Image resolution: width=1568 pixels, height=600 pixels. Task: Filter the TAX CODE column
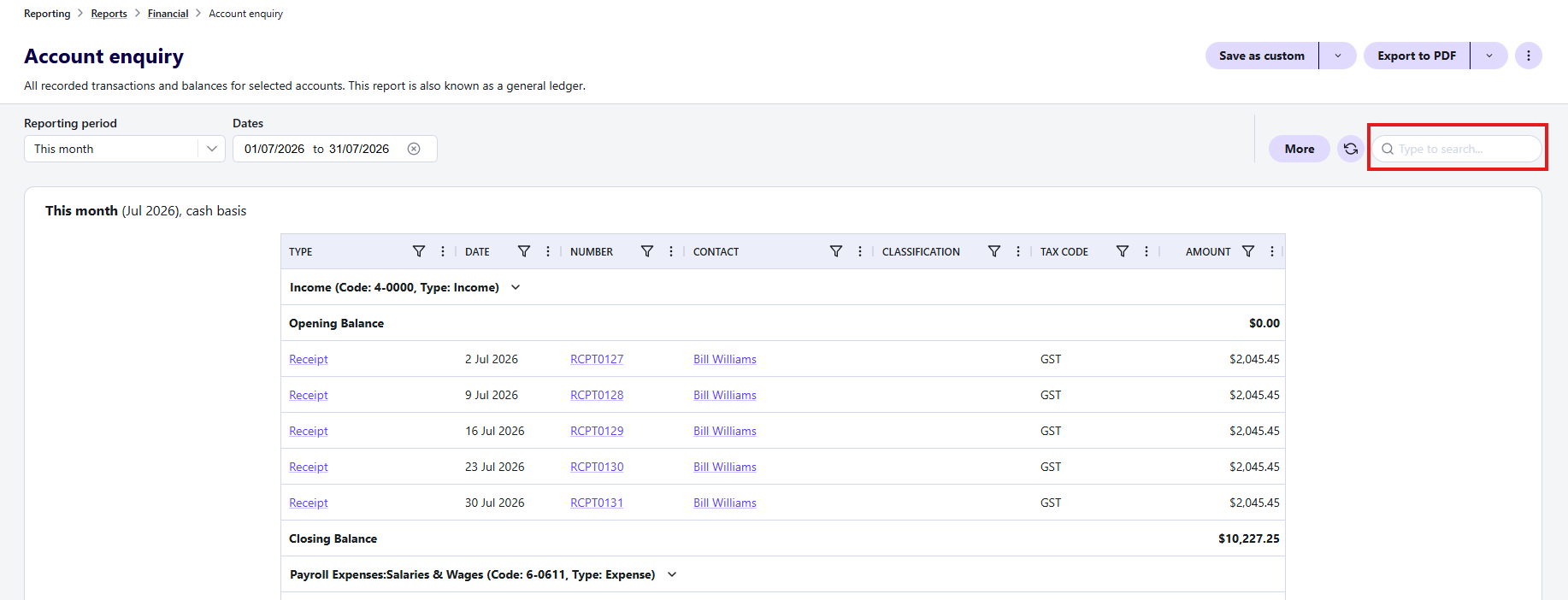tap(1123, 251)
